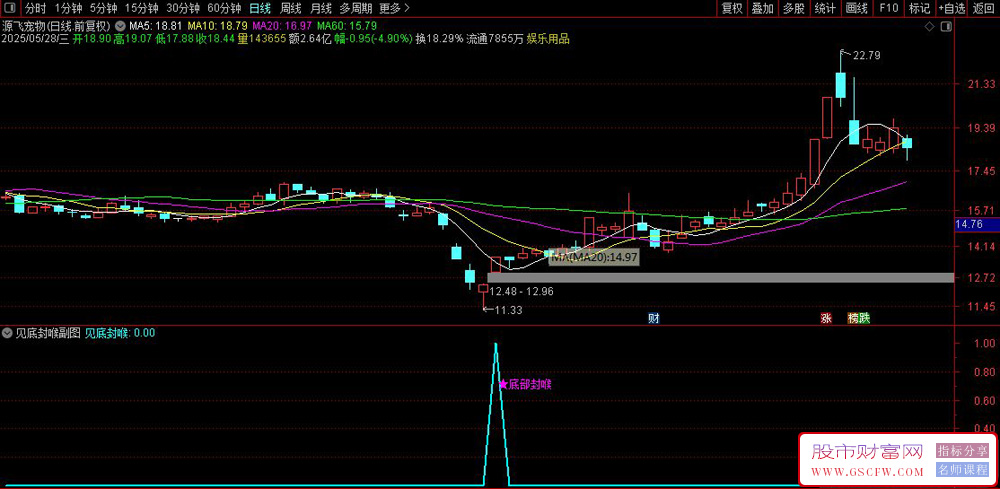1000x489 pixels.
Task: Open F10 company information
Action: point(888,8)
